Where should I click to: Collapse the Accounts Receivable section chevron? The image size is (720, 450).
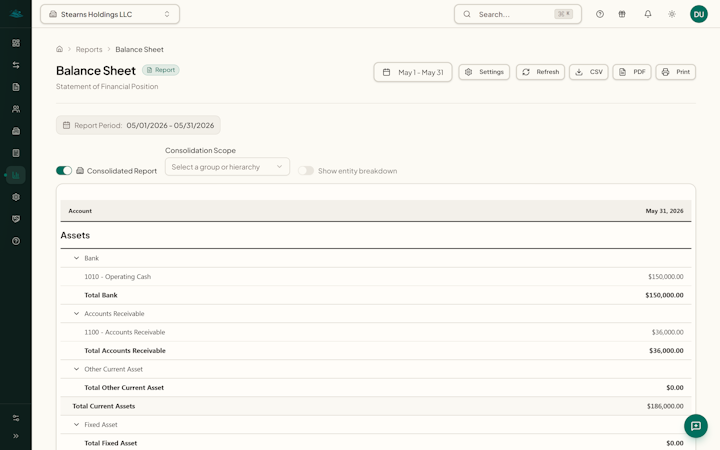click(x=76, y=314)
